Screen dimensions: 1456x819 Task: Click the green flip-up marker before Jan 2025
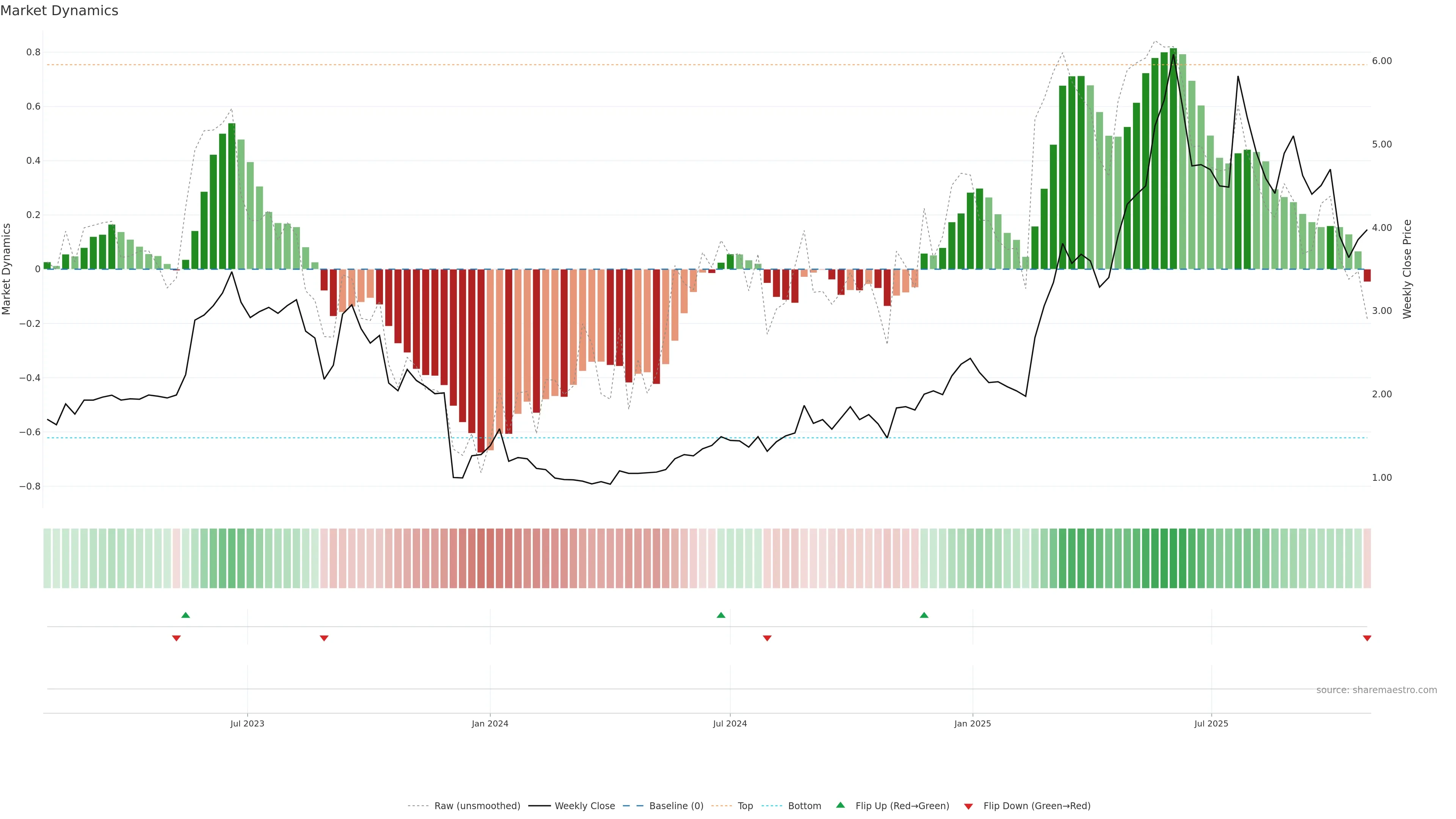pos(924,615)
